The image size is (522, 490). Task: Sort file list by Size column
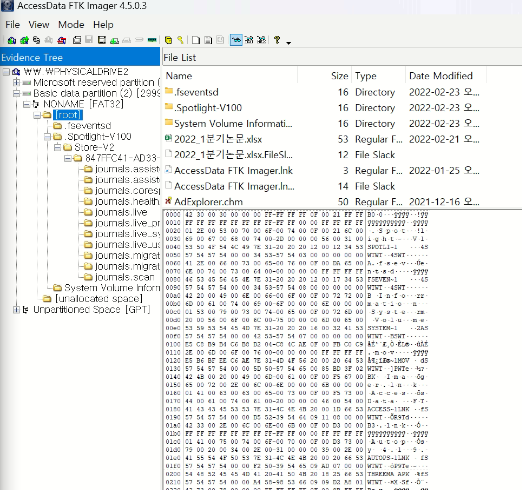pos(324,76)
